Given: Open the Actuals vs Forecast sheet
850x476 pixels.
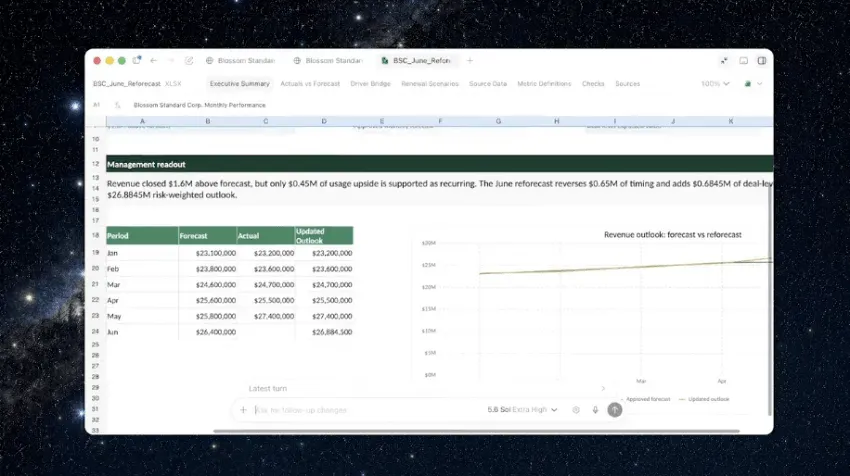Looking at the screenshot, I should (310, 84).
